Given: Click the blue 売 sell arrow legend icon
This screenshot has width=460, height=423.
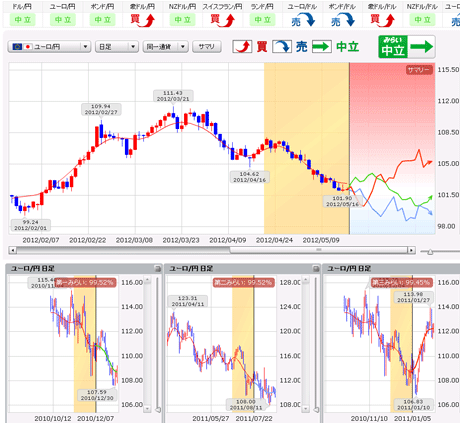Looking at the screenshot, I should [x=282, y=47].
